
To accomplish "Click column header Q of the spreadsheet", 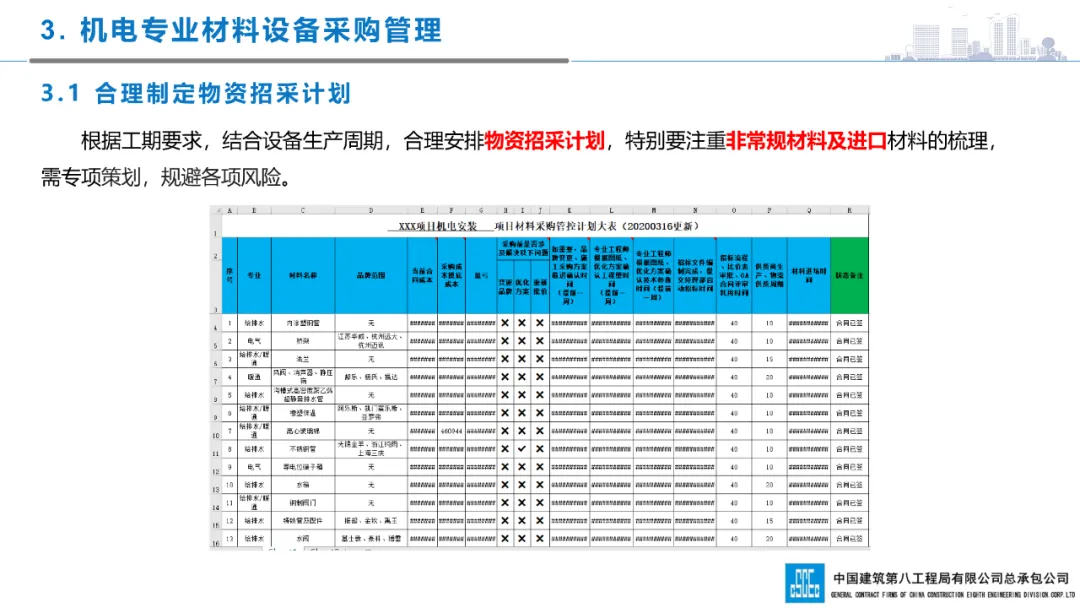I will point(809,211).
